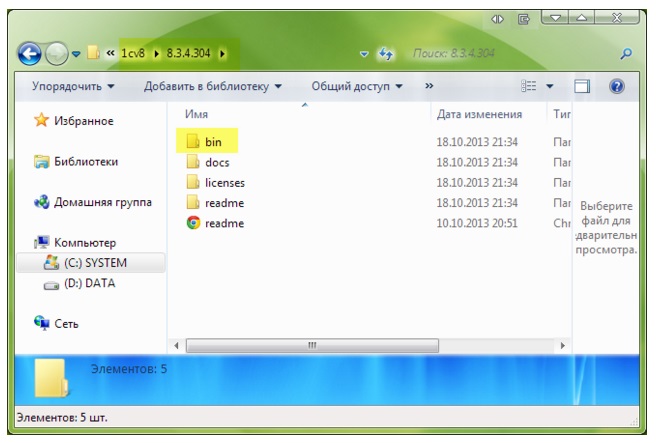The image size is (656, 443).
Task: Click the bin folder icon
Action: pyautogui.click(x=193, y=141)
